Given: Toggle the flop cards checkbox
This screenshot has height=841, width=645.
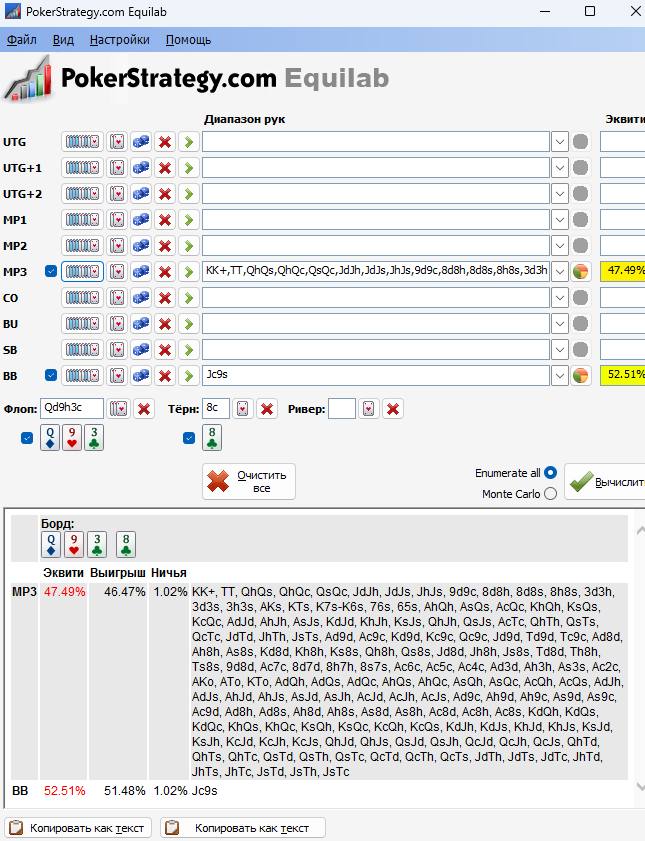Looking at the screenshot, I should 27,438.
